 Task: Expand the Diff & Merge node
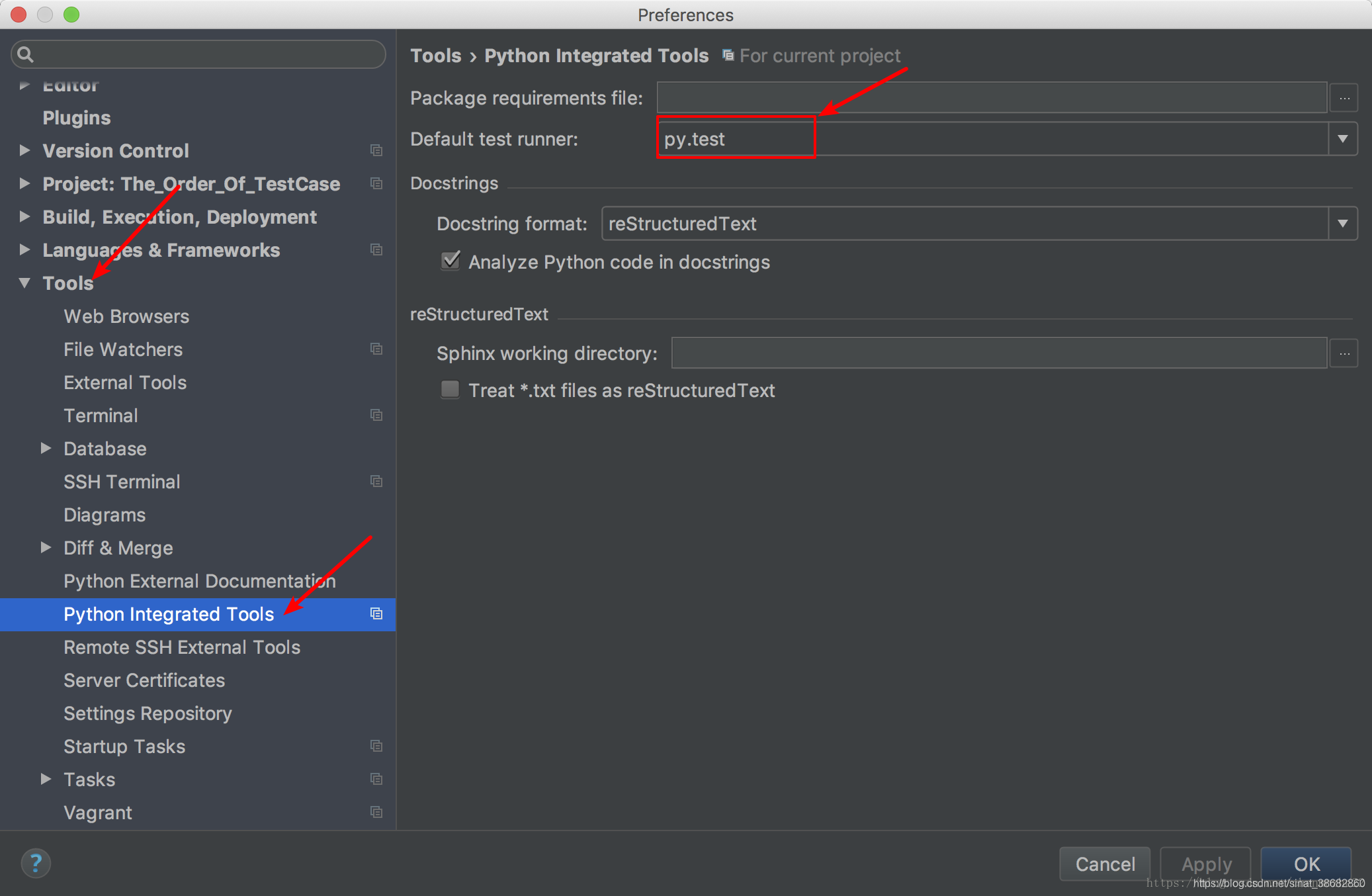pyautogui.click(x=46, y=548)
